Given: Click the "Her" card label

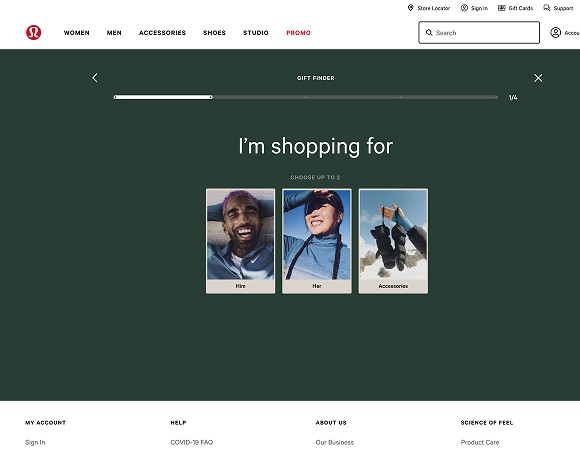Looking at the screenshot, I should point(317,286).
